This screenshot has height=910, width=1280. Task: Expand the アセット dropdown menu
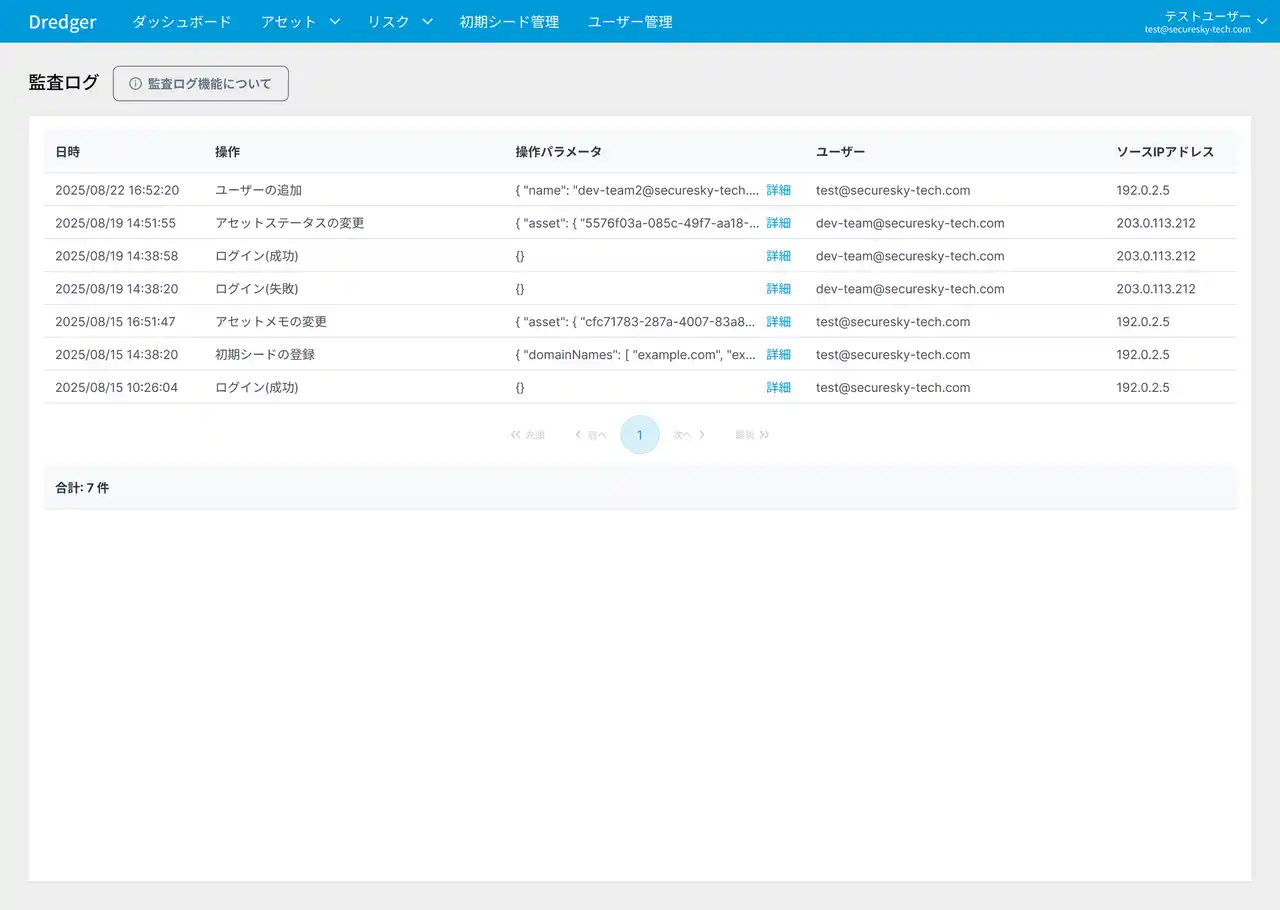(x=300, y=22)
